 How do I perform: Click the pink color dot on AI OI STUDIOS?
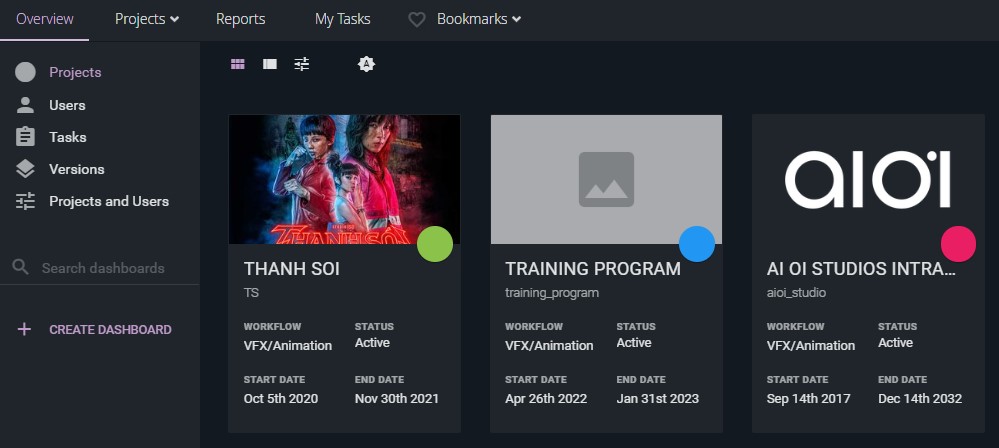coord(958,244)
